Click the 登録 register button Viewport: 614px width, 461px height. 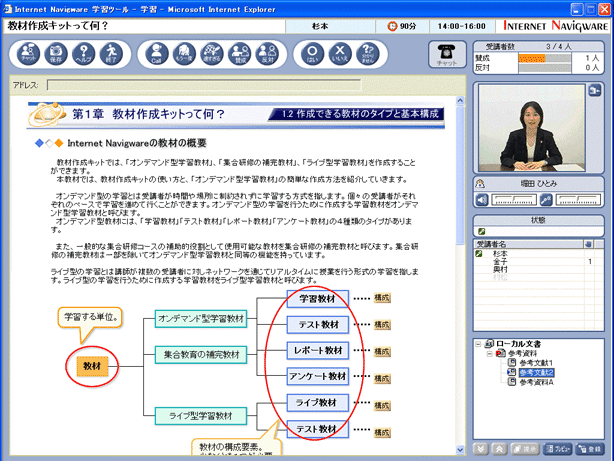(590, 449)
